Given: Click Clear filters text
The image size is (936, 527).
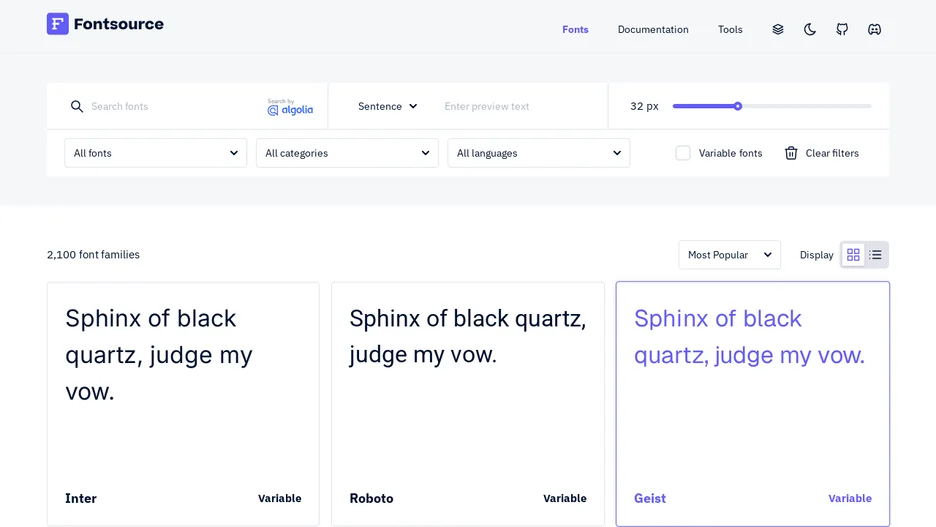Looking at the screenshot, I should coord(832,153).
